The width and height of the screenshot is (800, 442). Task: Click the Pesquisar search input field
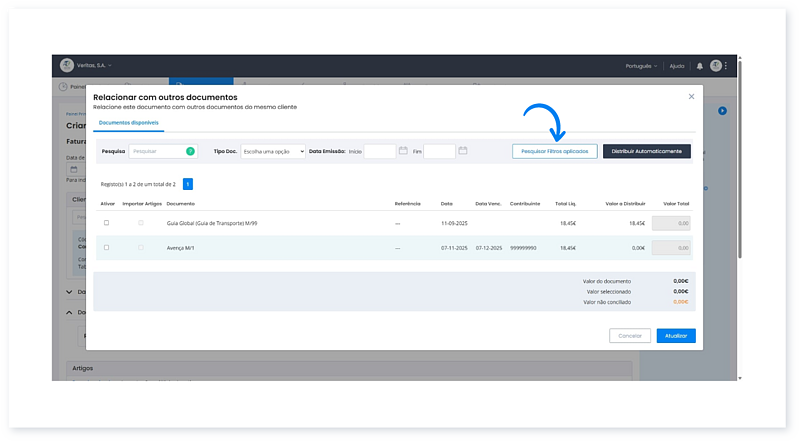157,151
